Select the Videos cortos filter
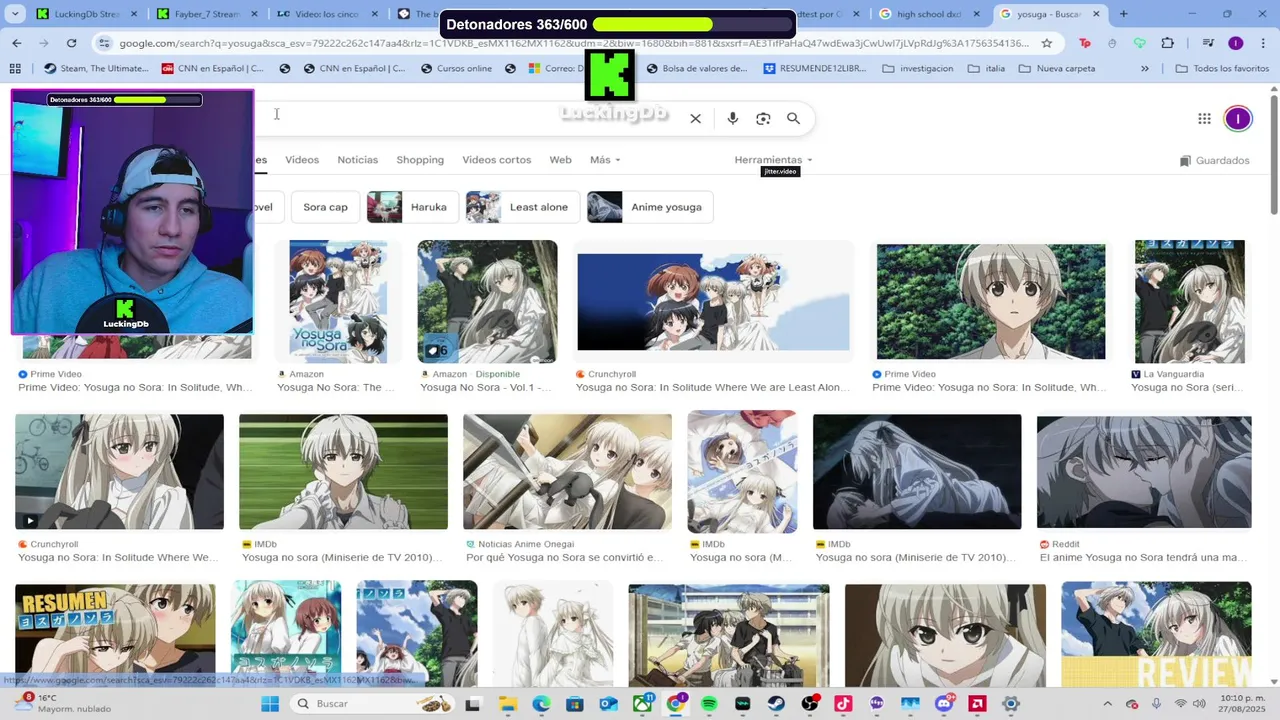Image resolution: width=1280 pixels, height=720 pixels. [x=497, y=160]
